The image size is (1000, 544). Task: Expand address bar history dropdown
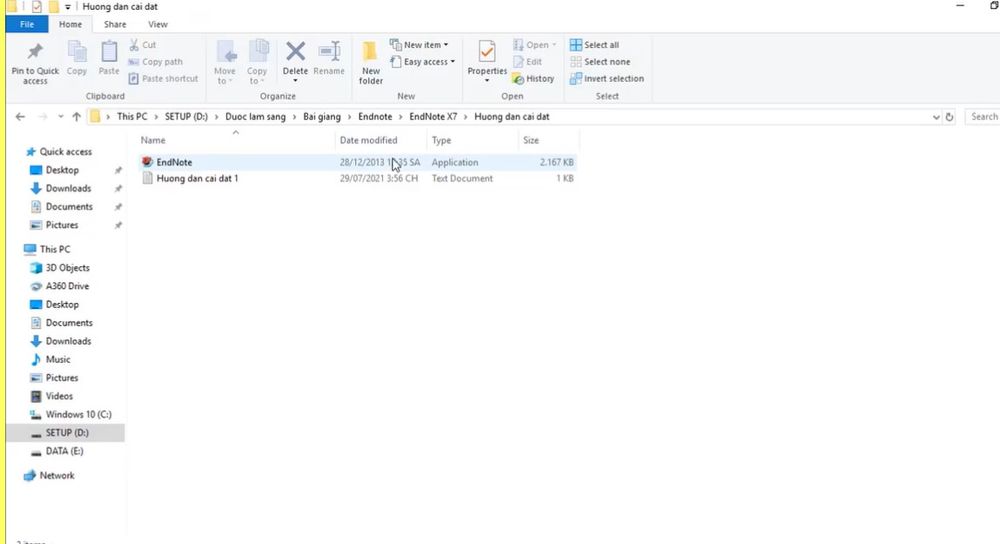[x=936, y=117]
